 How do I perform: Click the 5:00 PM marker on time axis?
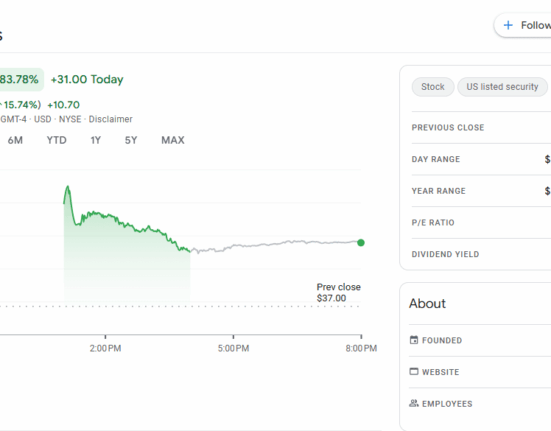(233, 348)
